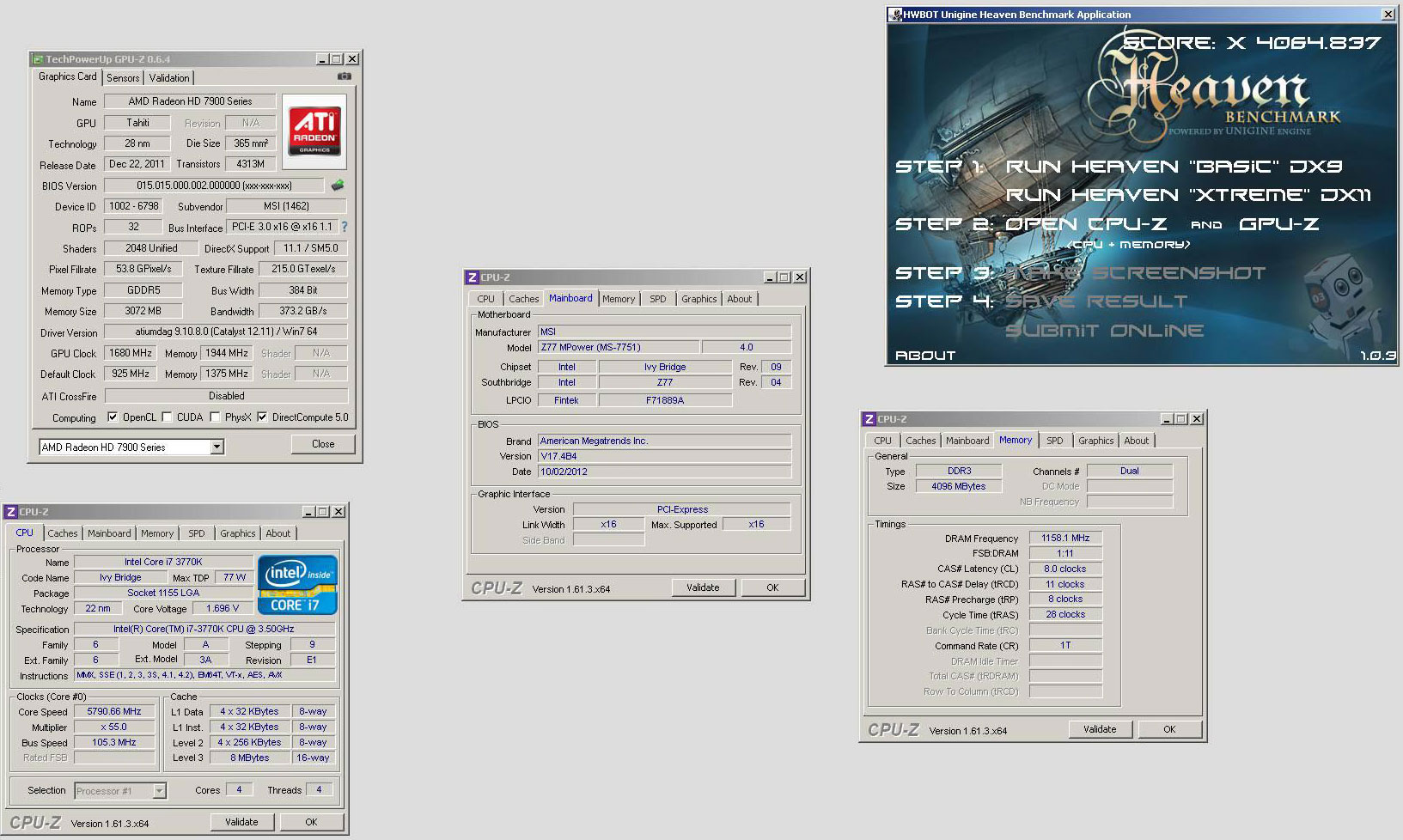Click the Intel Core i7 logo badge

point(297,585)
